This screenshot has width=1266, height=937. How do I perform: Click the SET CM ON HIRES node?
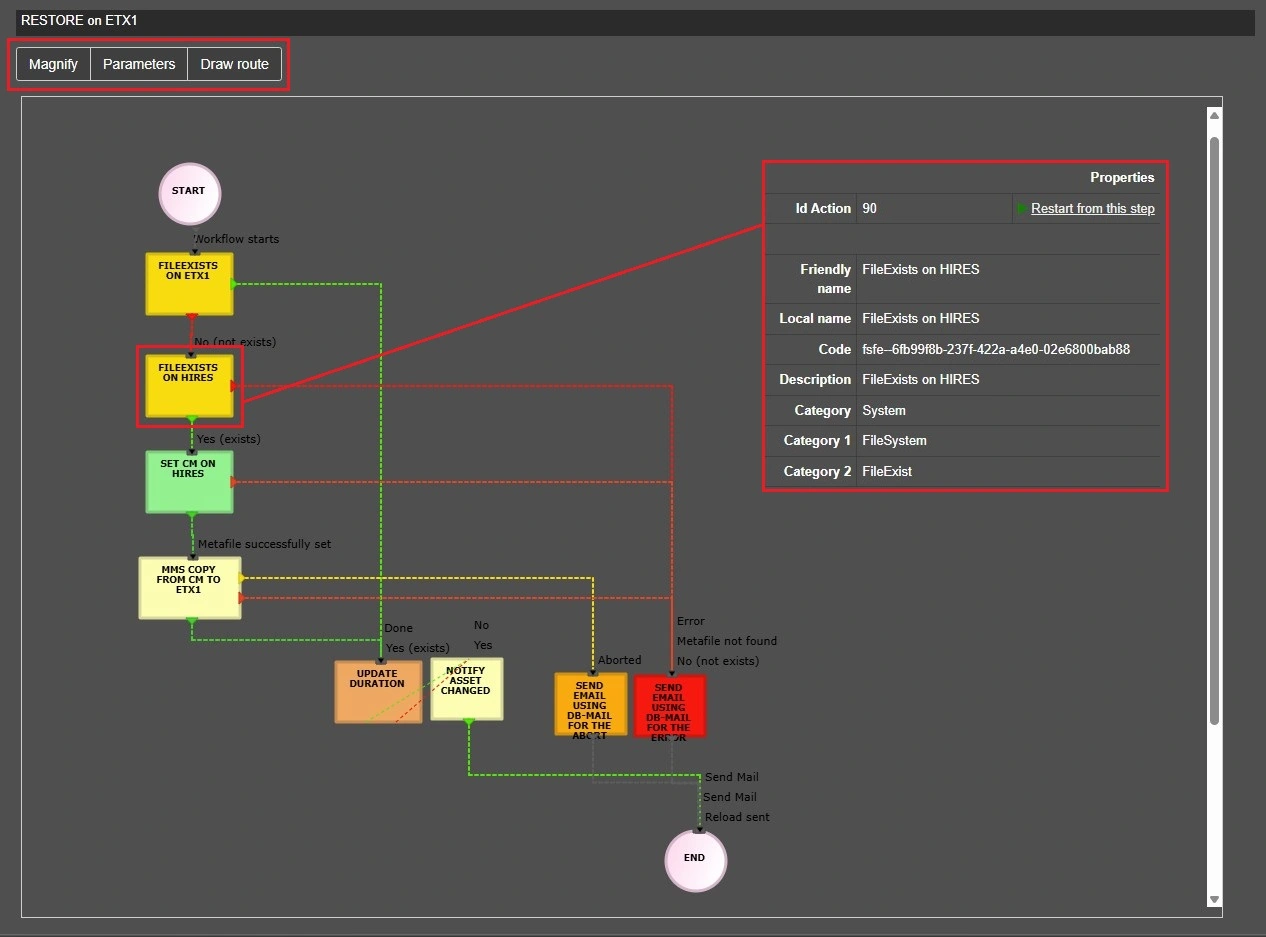coord(189,482)
